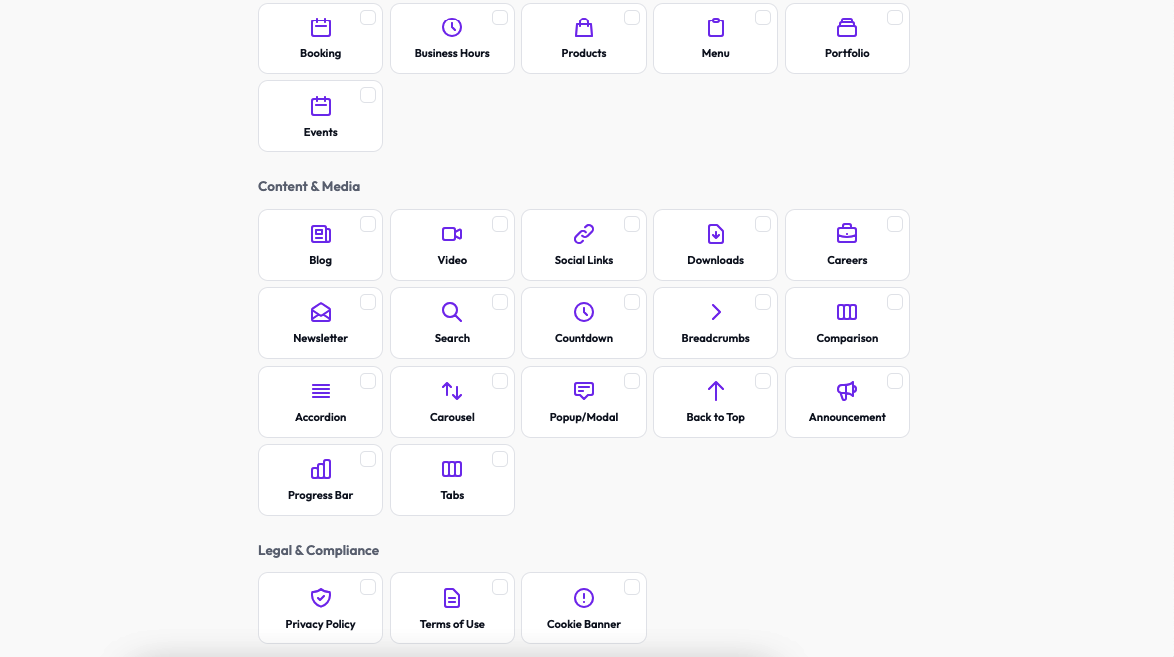This screenshot has width=1174, height=657.
Task: Toggle the Comparison widget checkbox
Action: 895,302
